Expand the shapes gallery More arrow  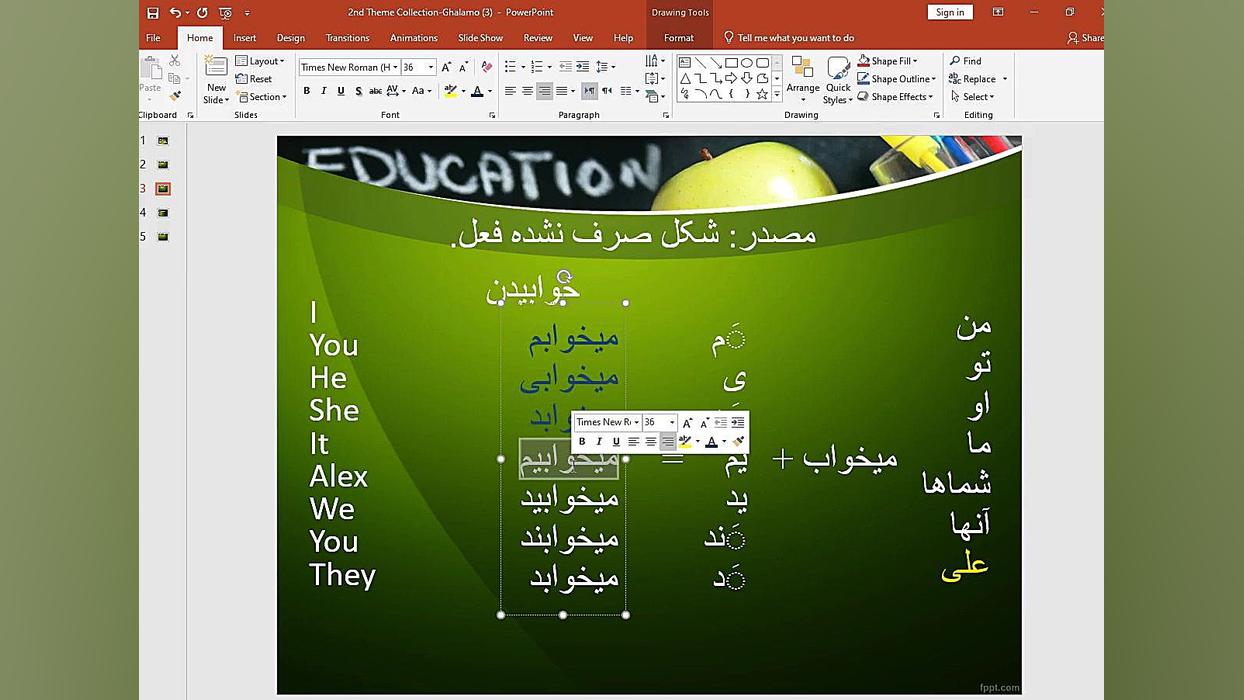[777, 94]
